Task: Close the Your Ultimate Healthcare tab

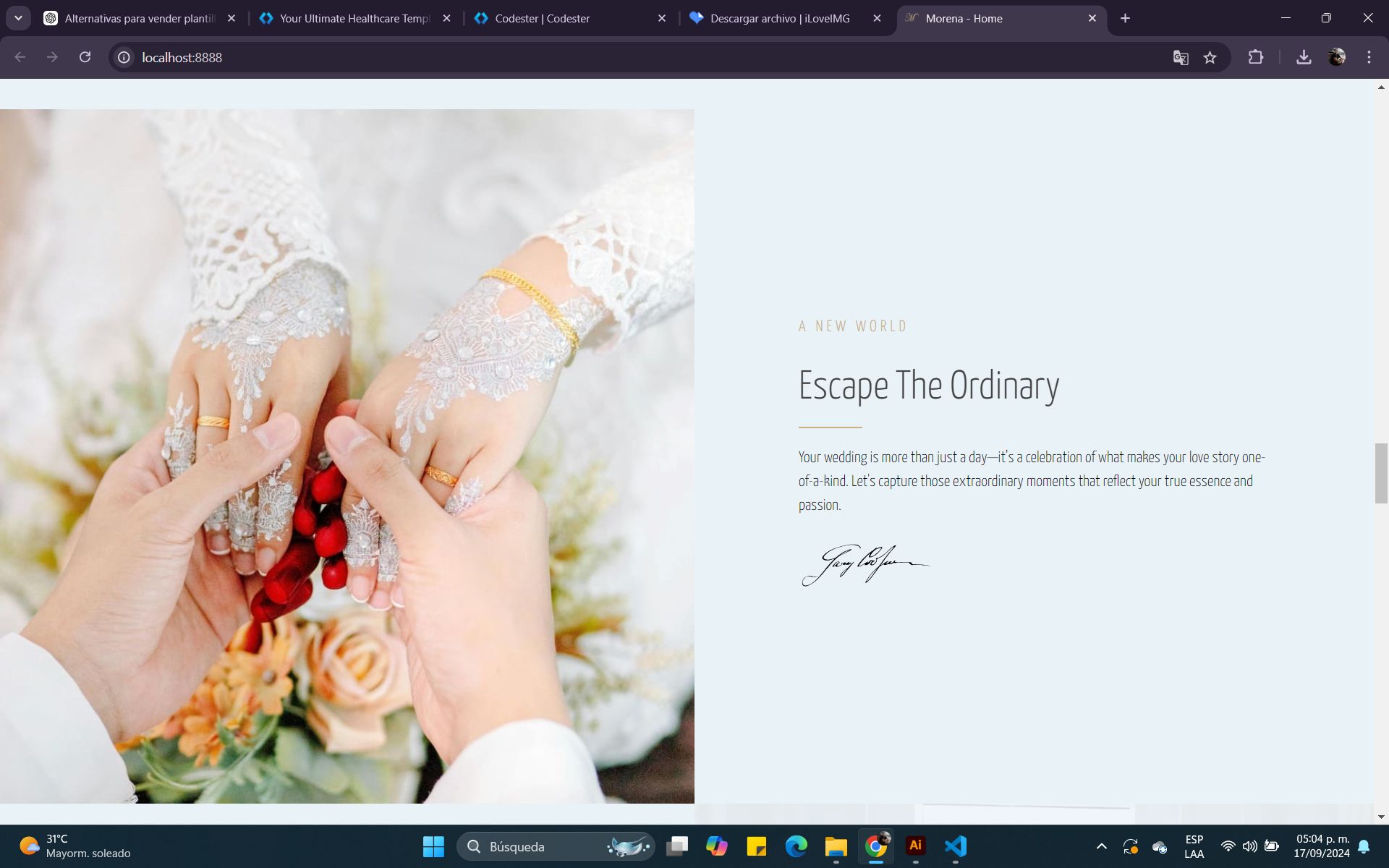Action: pos(446,18)
